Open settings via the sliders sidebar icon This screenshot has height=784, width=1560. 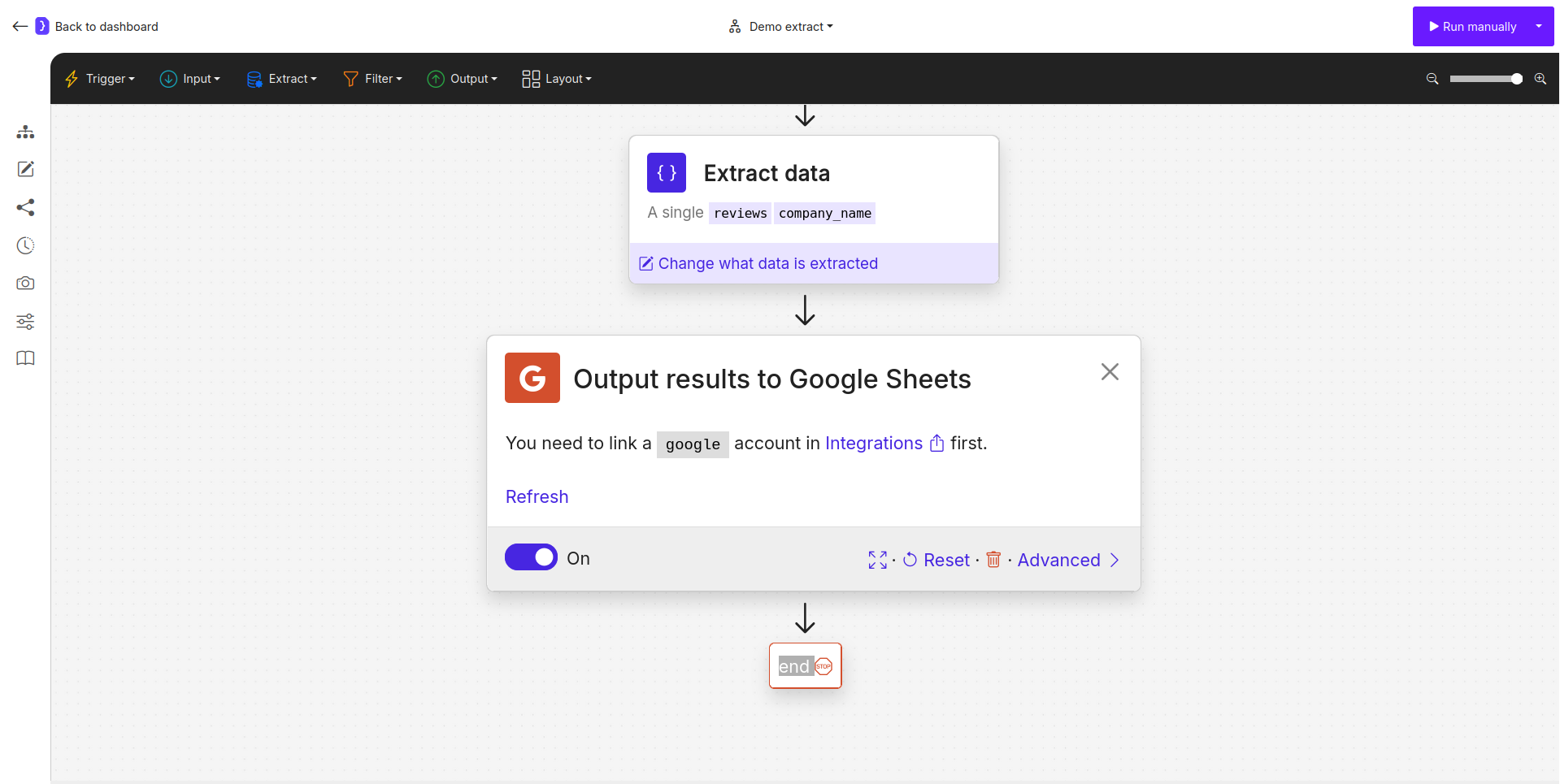coord(25,321)
